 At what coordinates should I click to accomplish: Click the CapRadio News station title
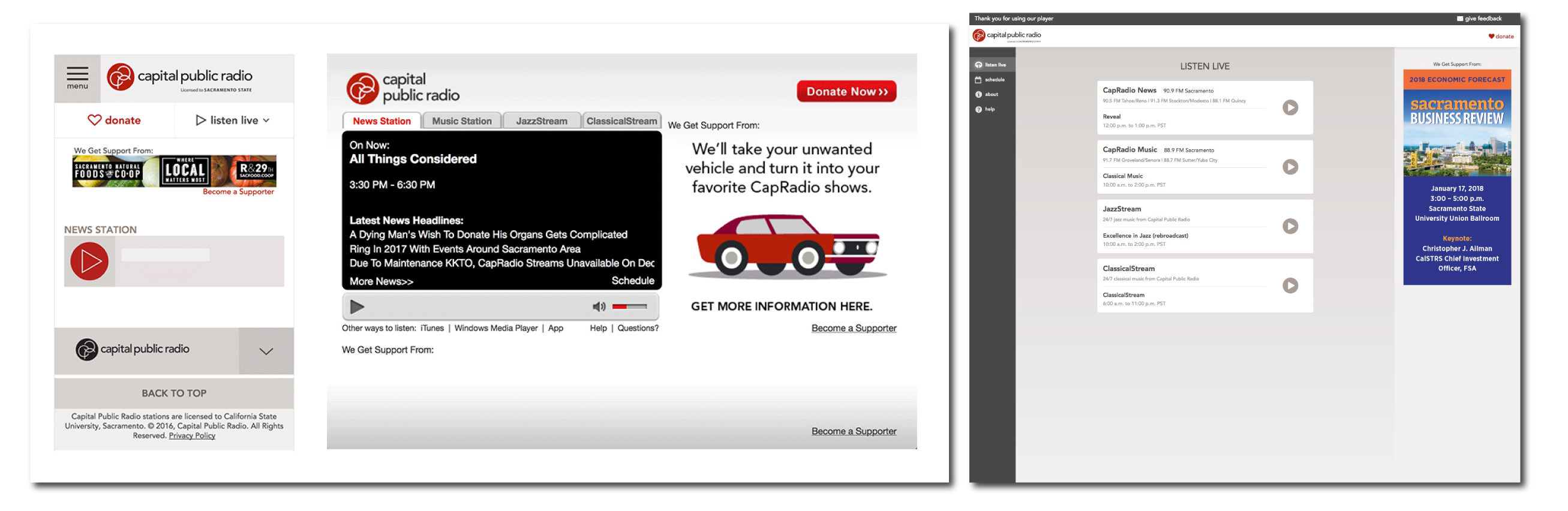(x=1129, y=91)
